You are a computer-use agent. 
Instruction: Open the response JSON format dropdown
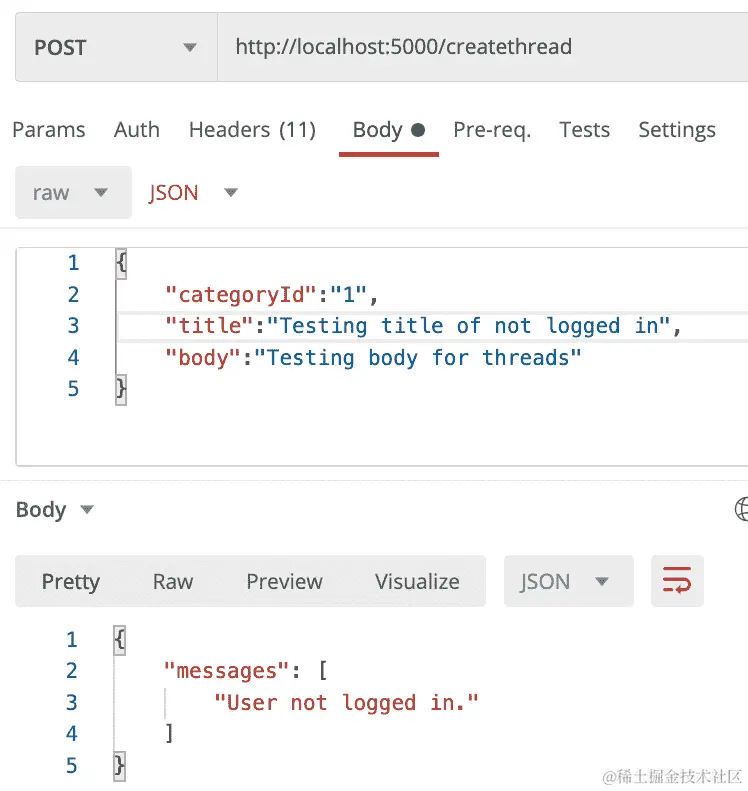click(x=568, y=581)
